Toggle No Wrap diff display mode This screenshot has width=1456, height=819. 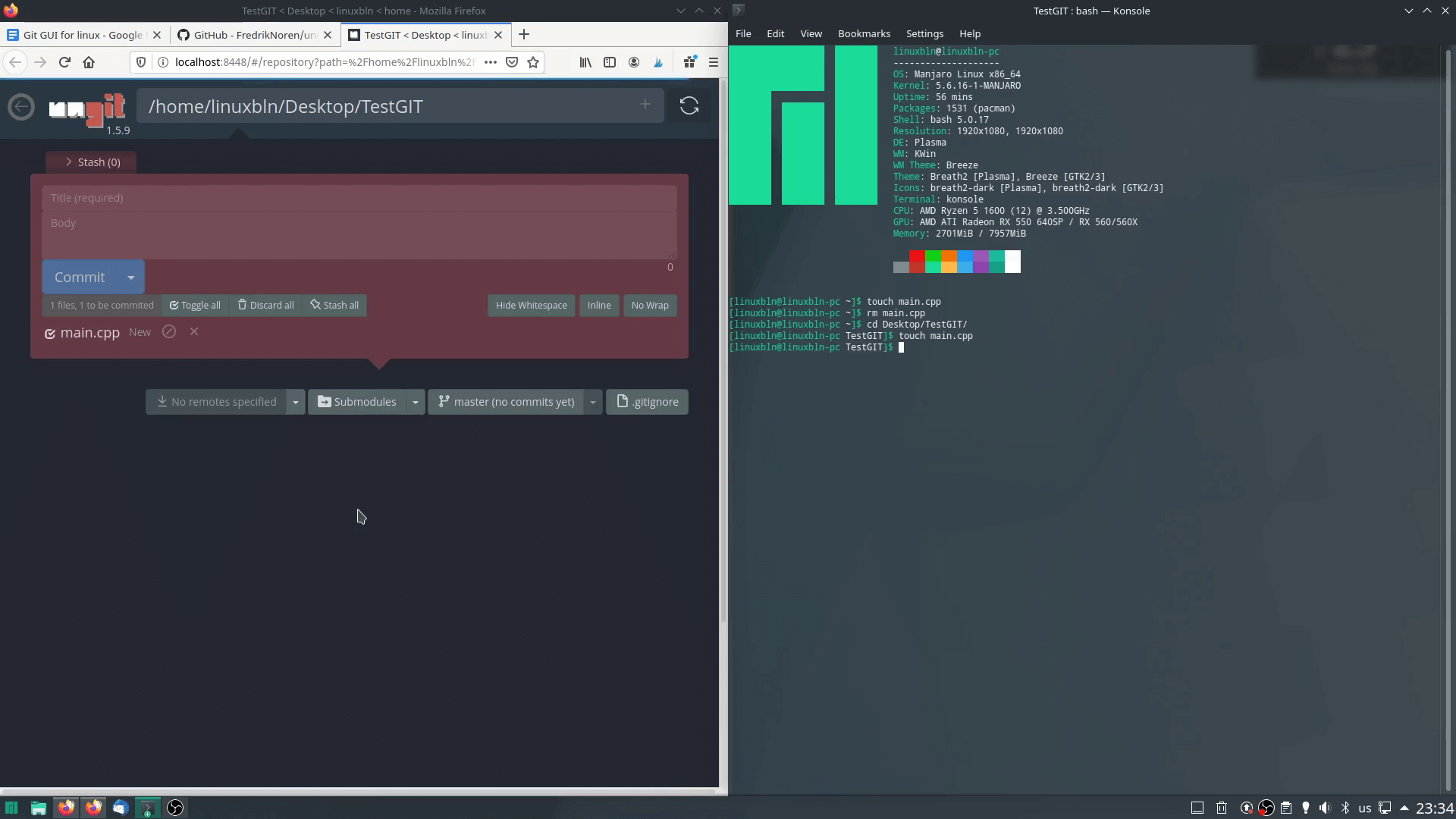tap(650, 305)
